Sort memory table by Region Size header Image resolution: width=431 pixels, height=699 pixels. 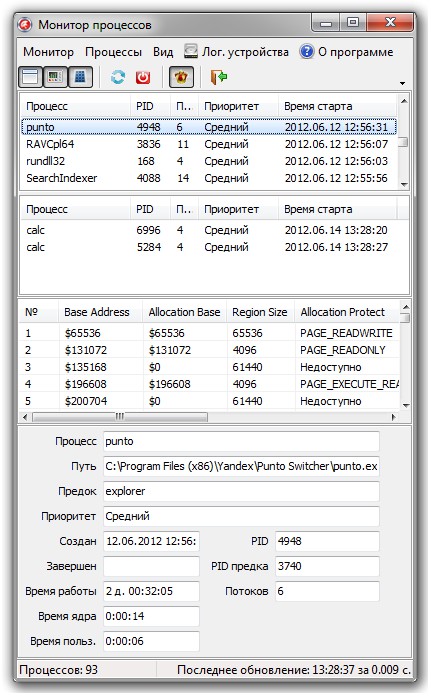tap(260, 312)
